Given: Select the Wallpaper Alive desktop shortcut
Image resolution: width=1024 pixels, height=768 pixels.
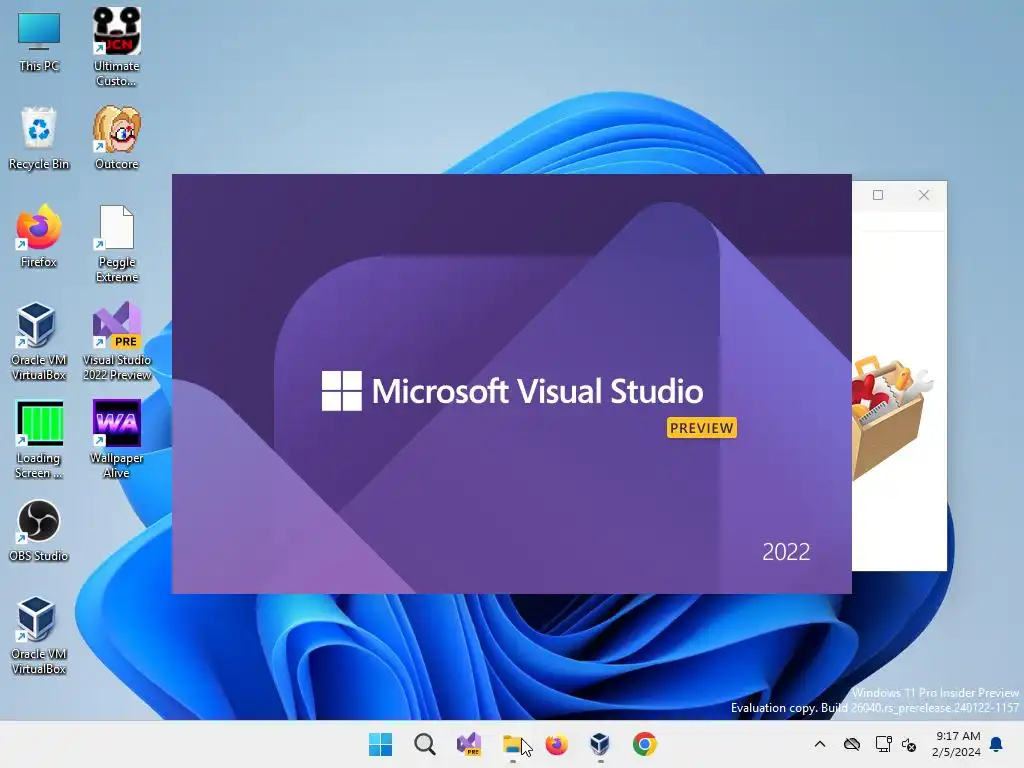Looking at the screenshot, I should pos(116,440).
